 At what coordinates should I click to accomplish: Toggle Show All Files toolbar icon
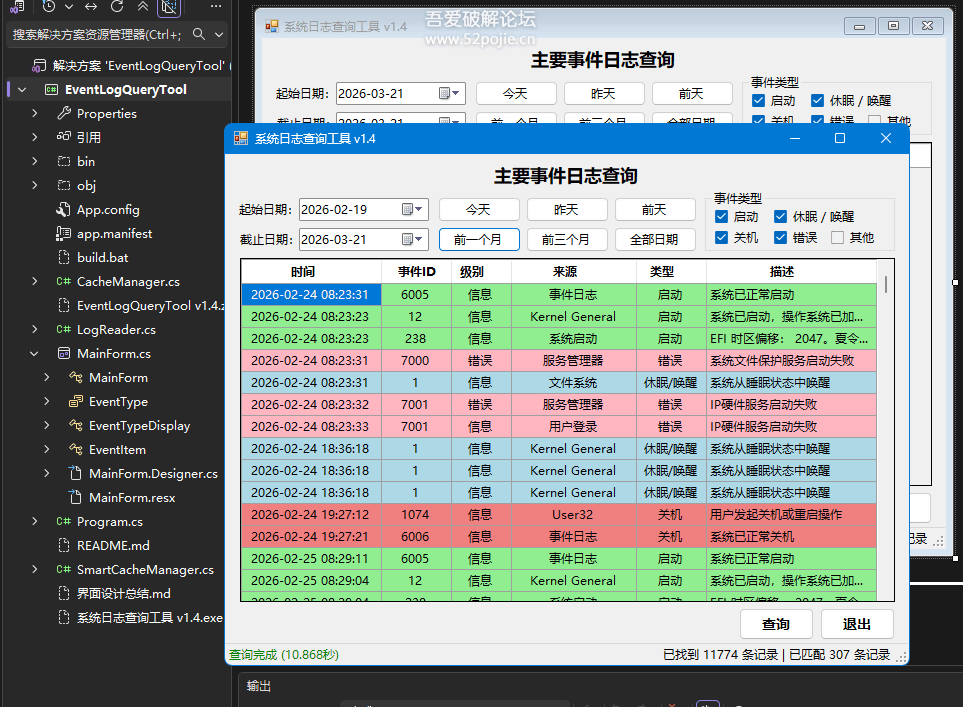click(169, 8)
